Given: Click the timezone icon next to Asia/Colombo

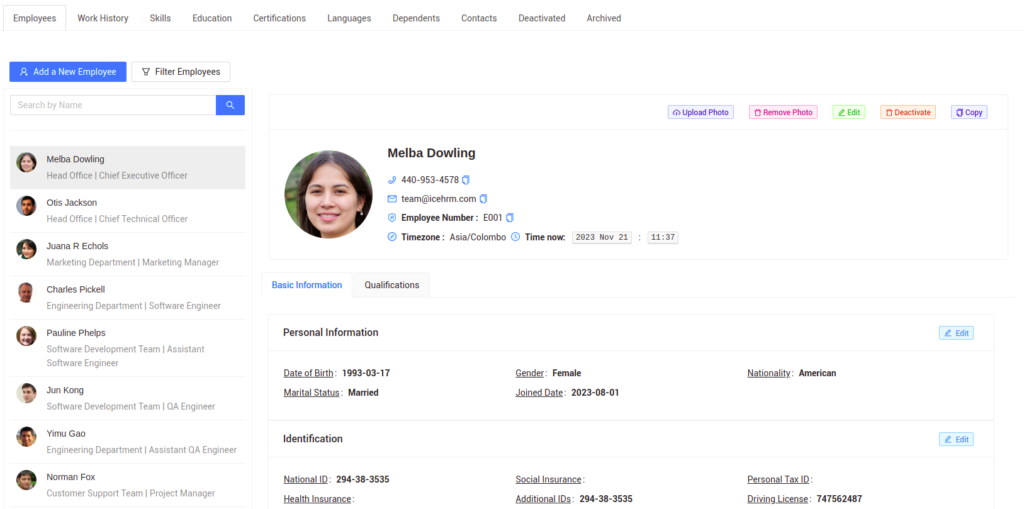Looking at the screenshot, I should tap(392, 237).
